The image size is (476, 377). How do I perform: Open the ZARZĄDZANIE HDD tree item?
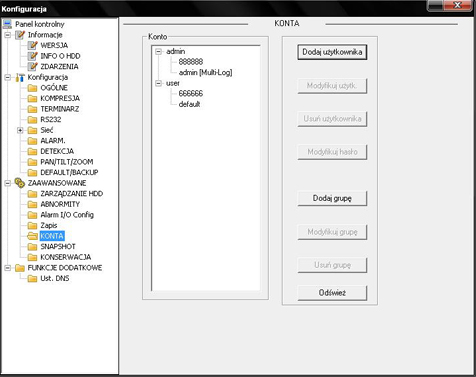pos(72,194)
